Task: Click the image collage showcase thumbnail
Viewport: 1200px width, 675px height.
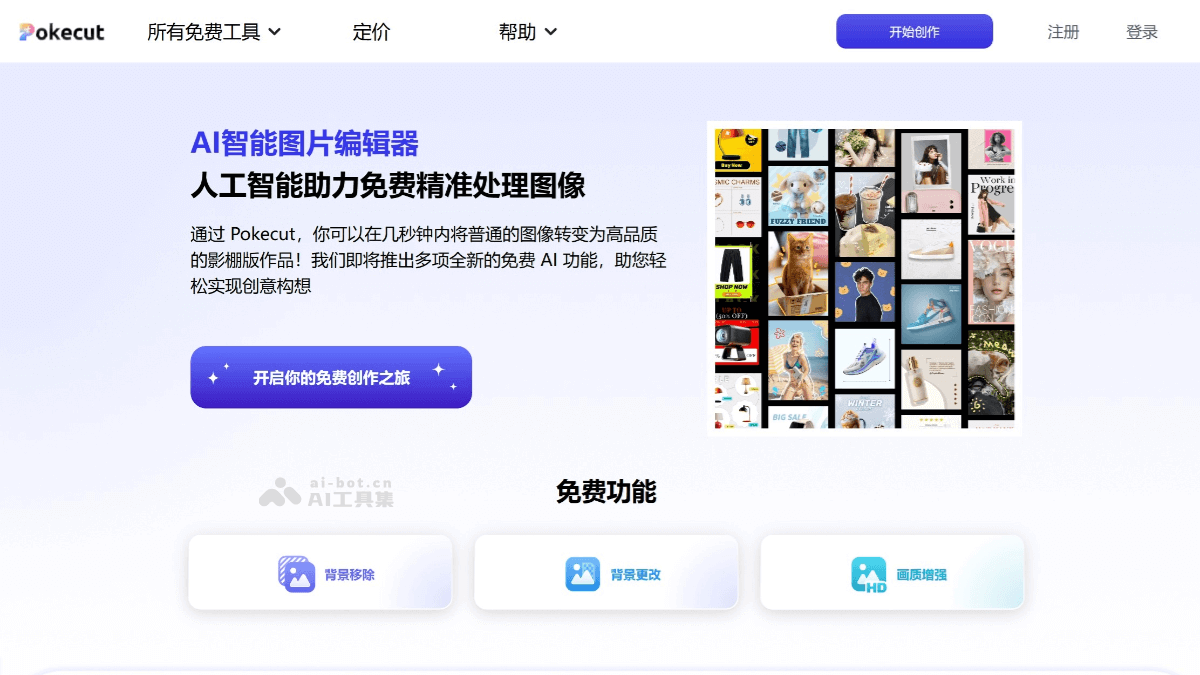Action: pyautogui.click(x=864, y=277)
